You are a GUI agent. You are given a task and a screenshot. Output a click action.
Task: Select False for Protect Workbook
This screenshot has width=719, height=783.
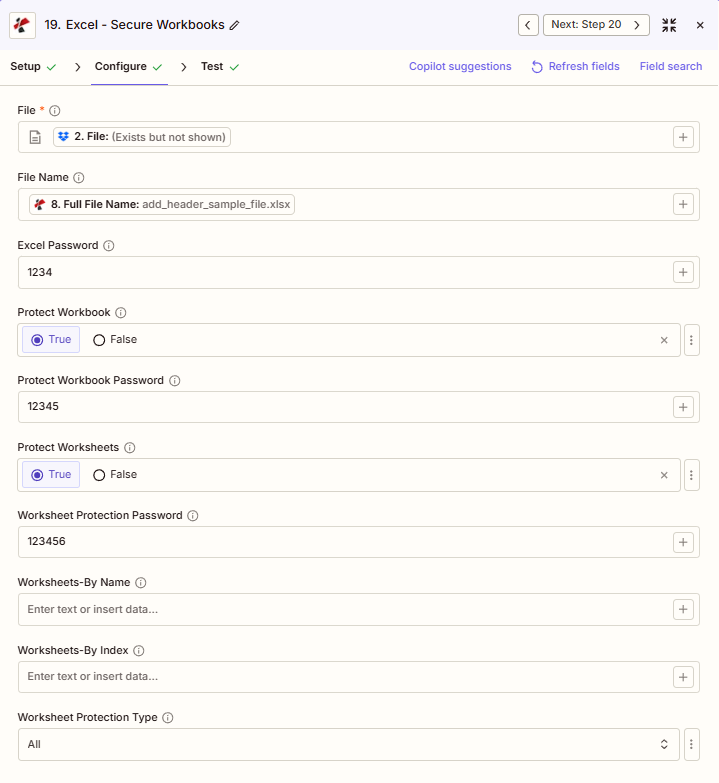point(115,340)
